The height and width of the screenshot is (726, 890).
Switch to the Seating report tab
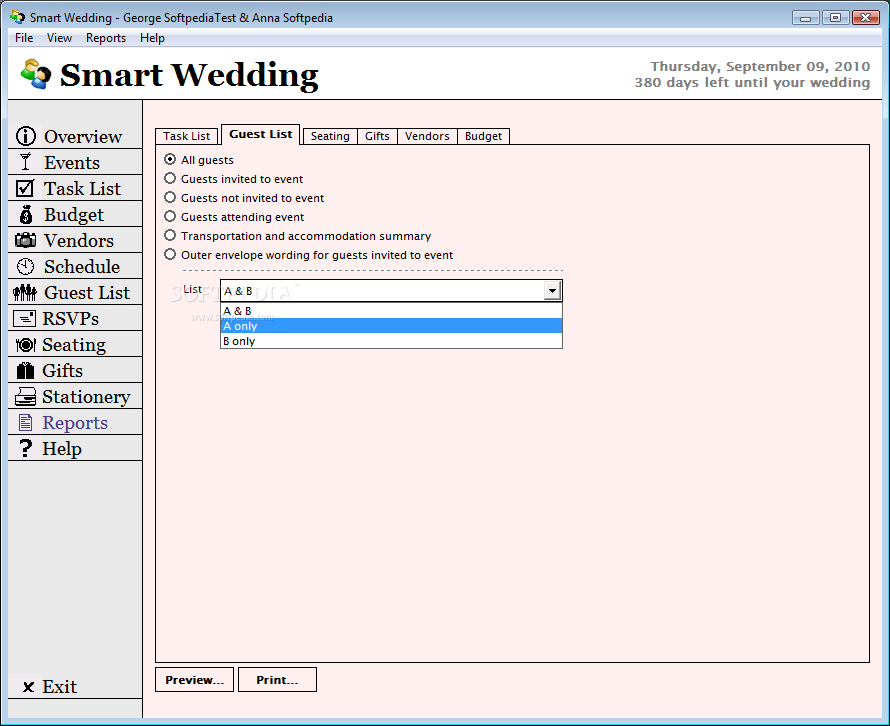pos(330,136)
